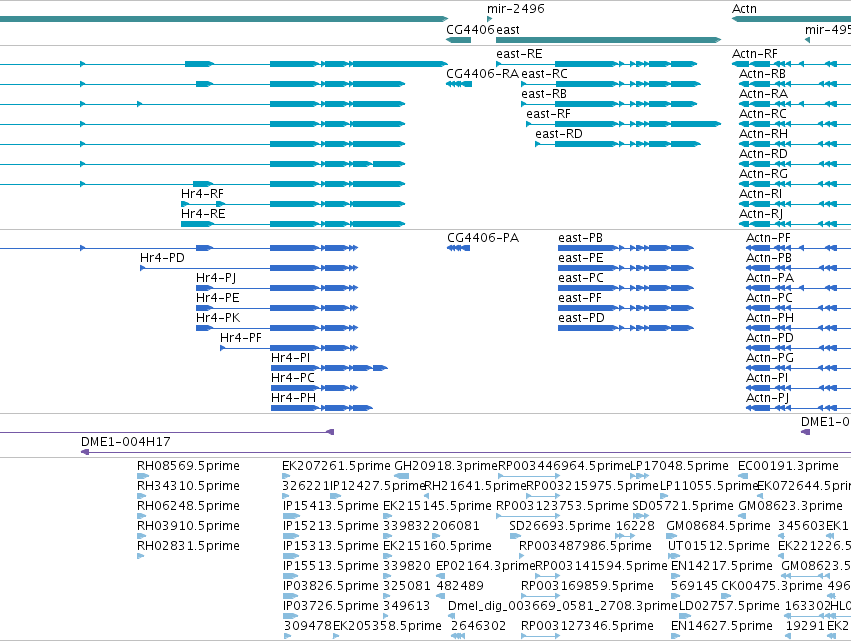The height and width of the screenshot is (641, 851).
Task: Select the Actn-PF protein label
Action: coord(768,238)
